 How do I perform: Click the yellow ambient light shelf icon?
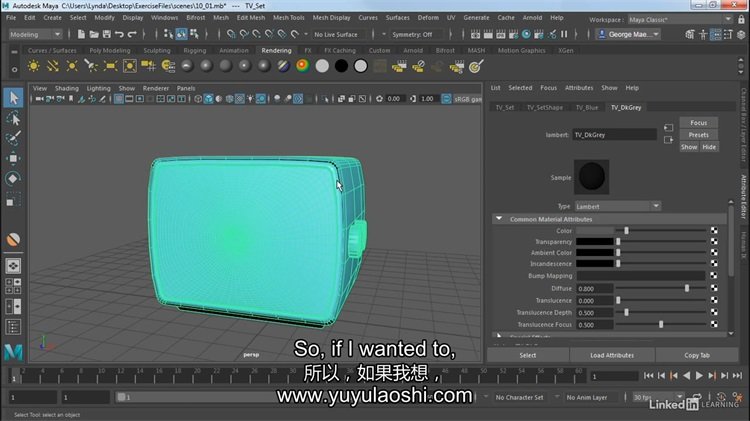tap(34, 66)
